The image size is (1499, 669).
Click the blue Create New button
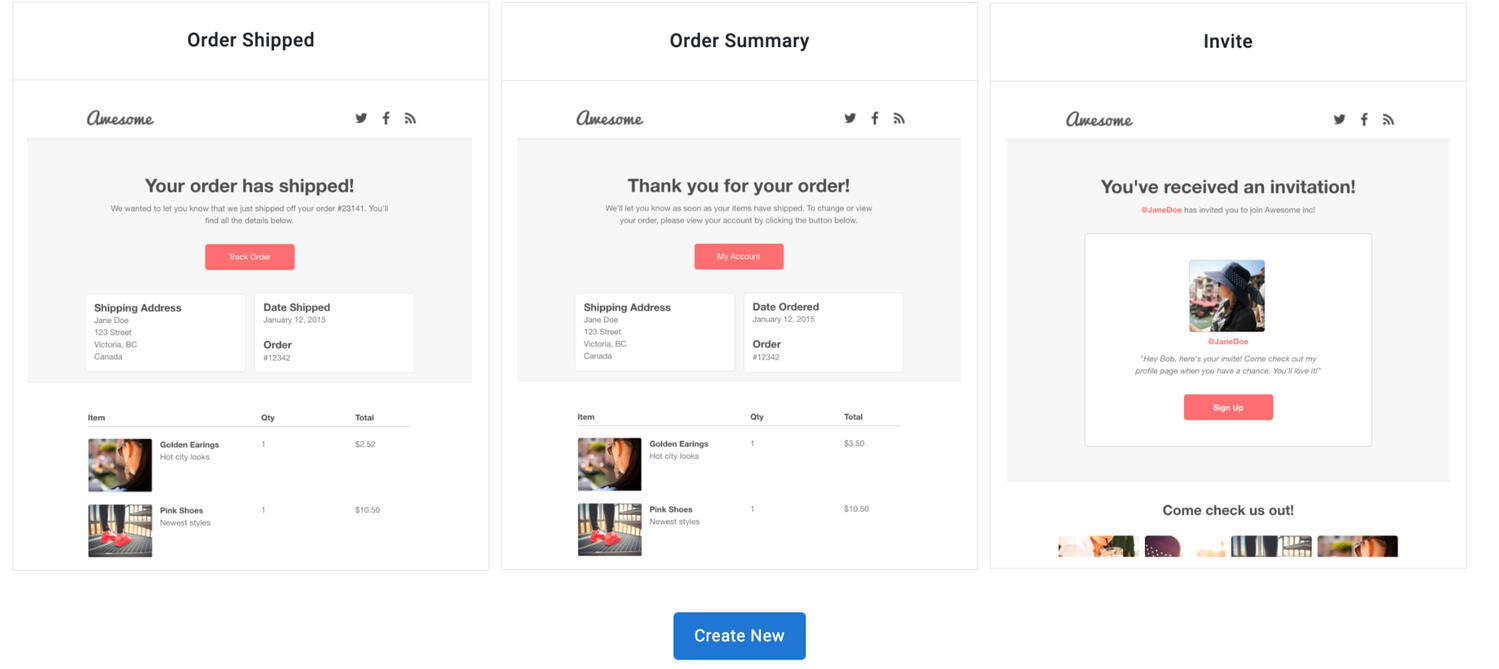(739, 636)
